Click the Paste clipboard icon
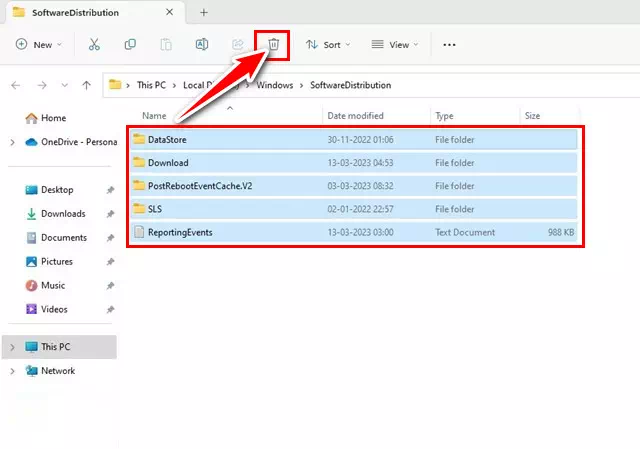640x449 pixels. pyautogui.click(x=166, y=44)
